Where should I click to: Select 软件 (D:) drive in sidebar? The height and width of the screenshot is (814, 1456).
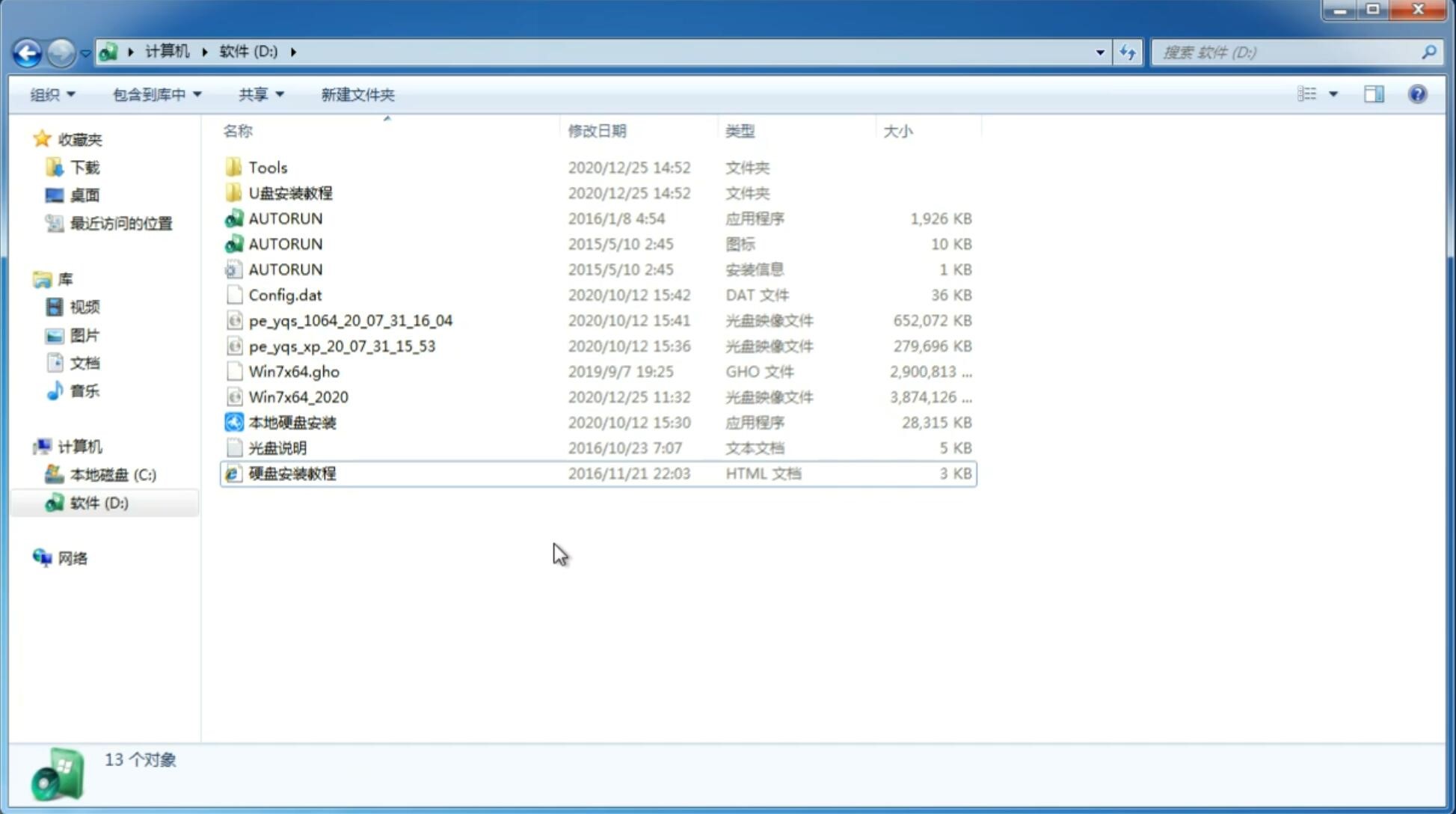click(x=98, y=503)
